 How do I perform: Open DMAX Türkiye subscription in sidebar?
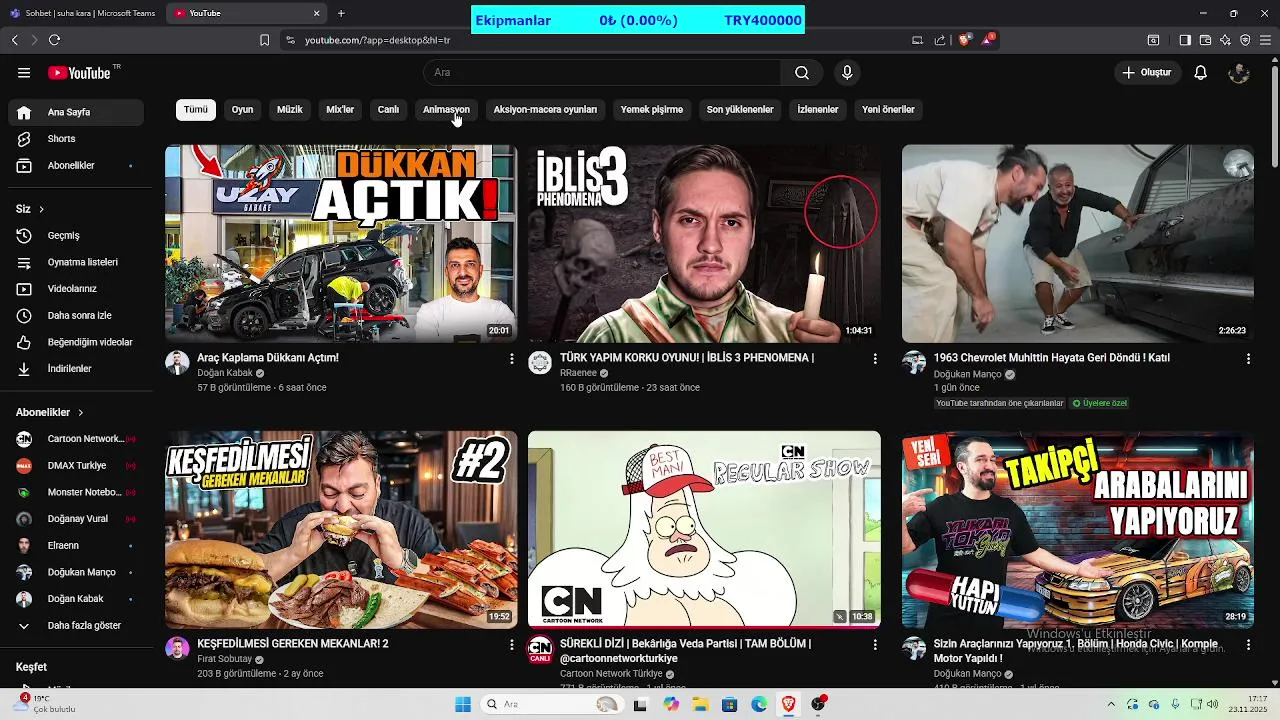75,466
